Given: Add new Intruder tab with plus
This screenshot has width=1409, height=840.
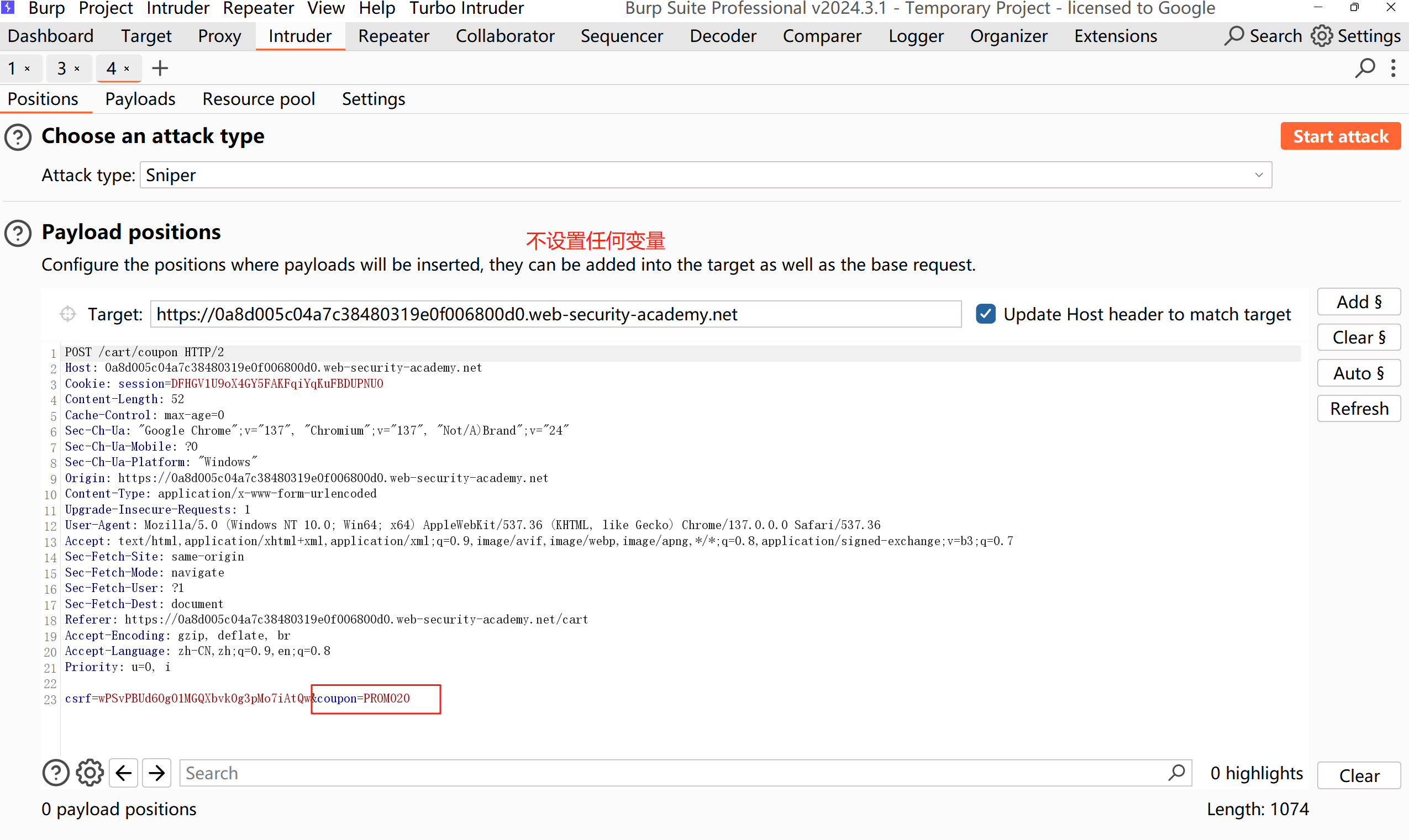Looking at the screenshot, I should click(x=160, y=68).
